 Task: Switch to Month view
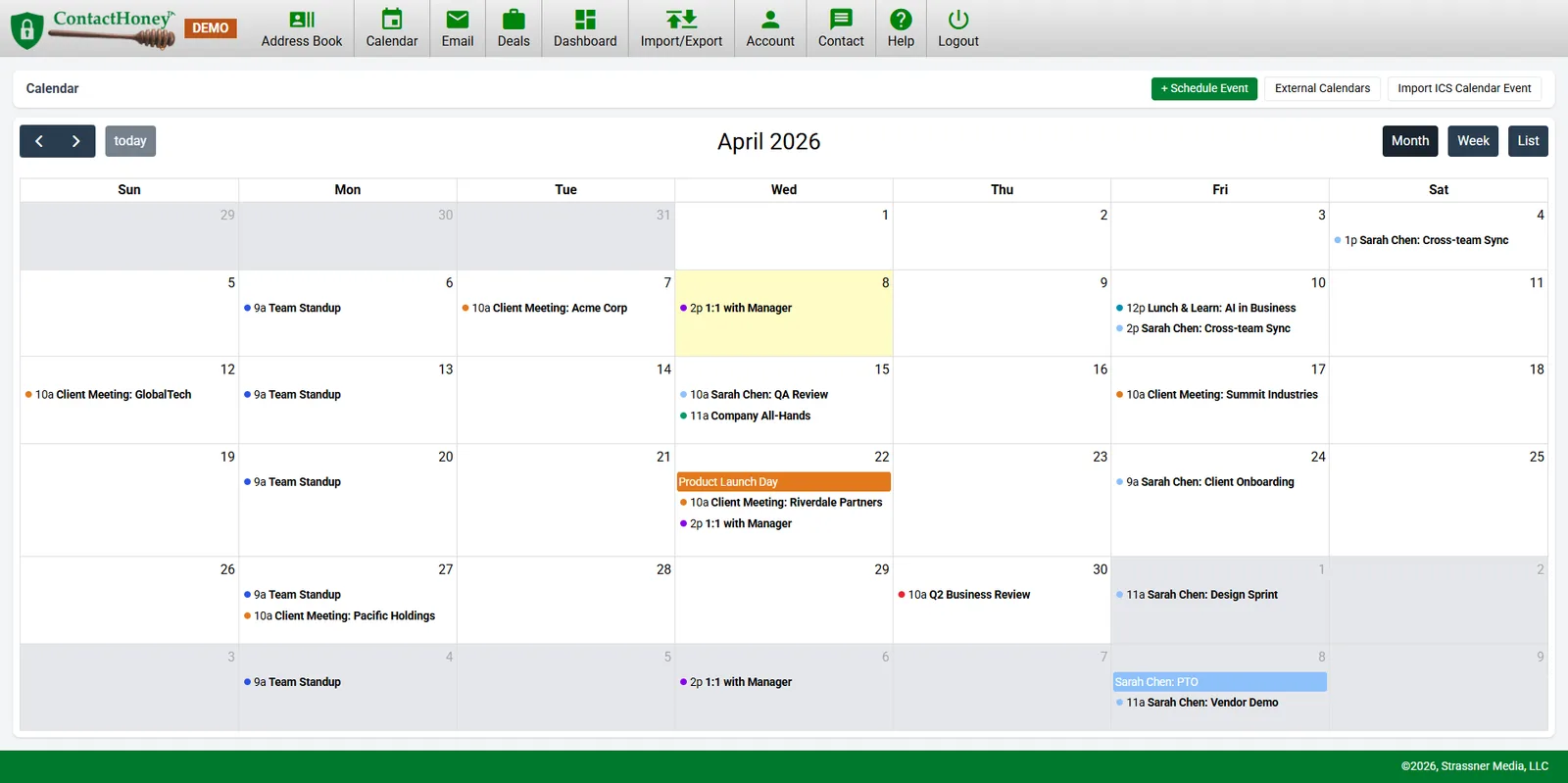[1410, 141]
